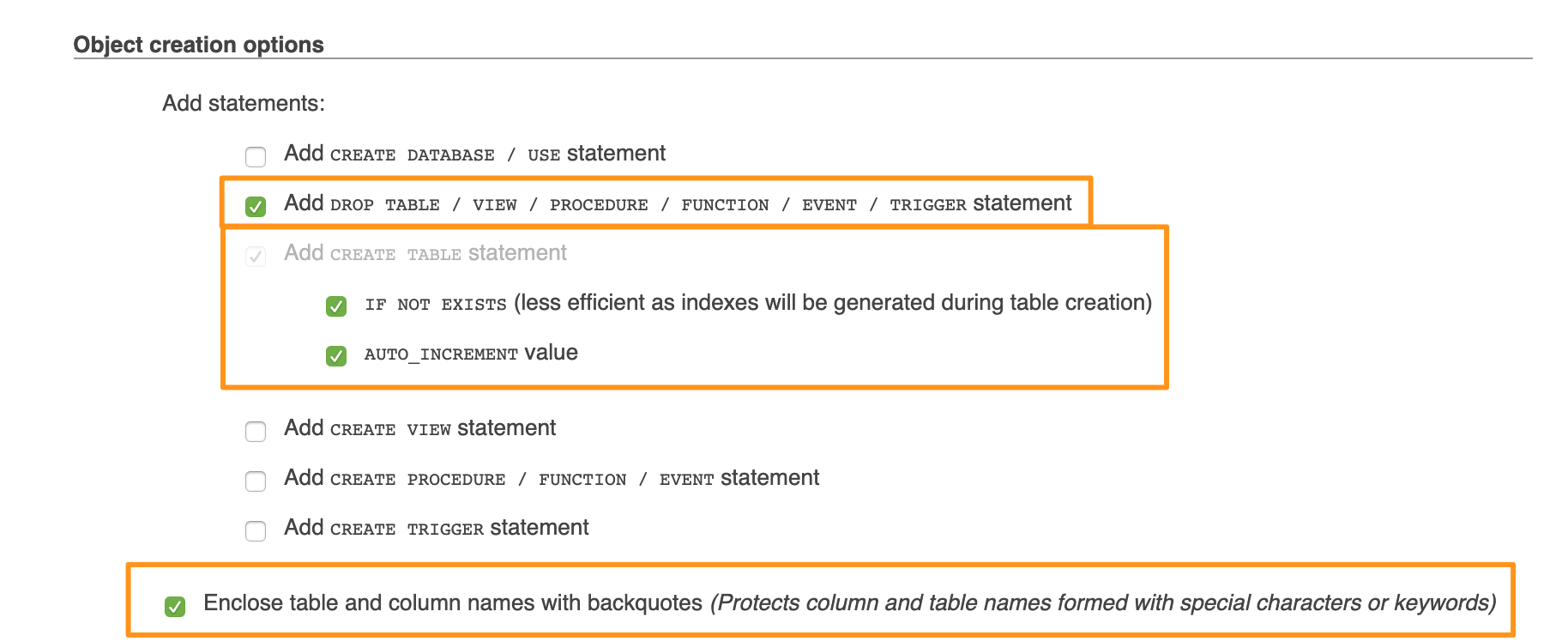Click the greyed-out CREATE TABLE statement checkbox
The width and height of the screenshot is (1568, 642).
tap(256, 256)
